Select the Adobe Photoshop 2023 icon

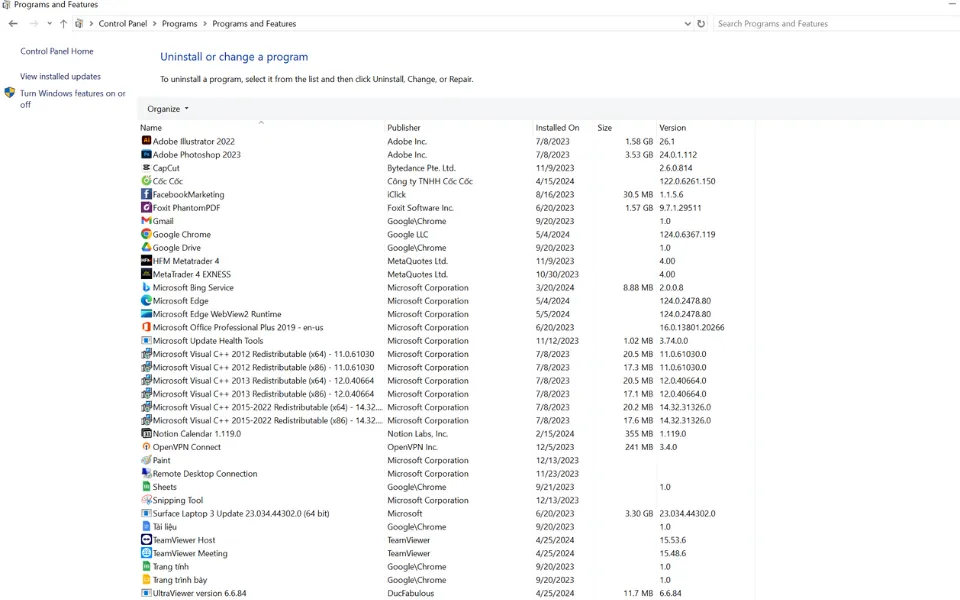tap(146, 155)
